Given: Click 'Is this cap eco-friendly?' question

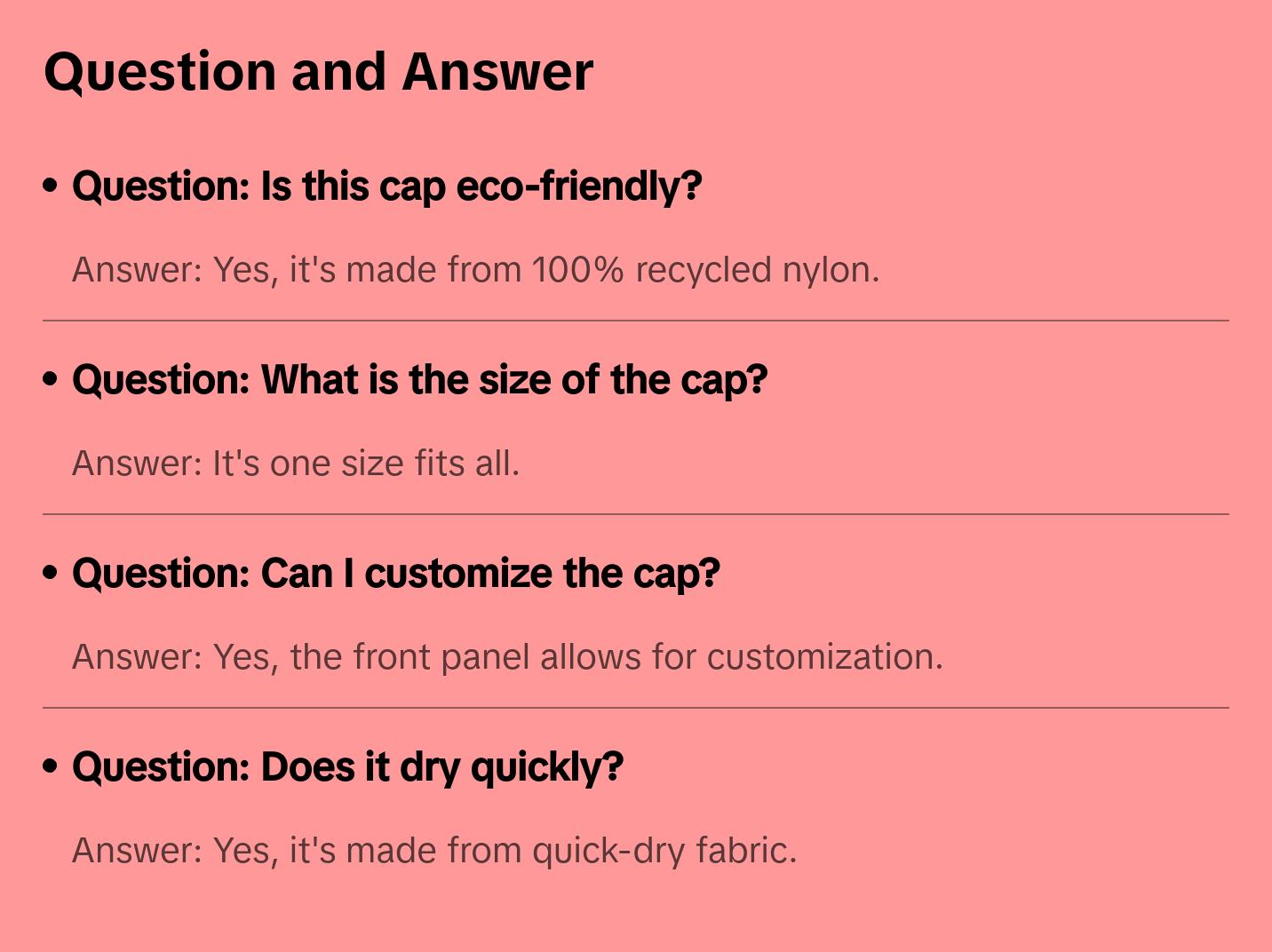Looking at the screenshot, I should (386, 186).
